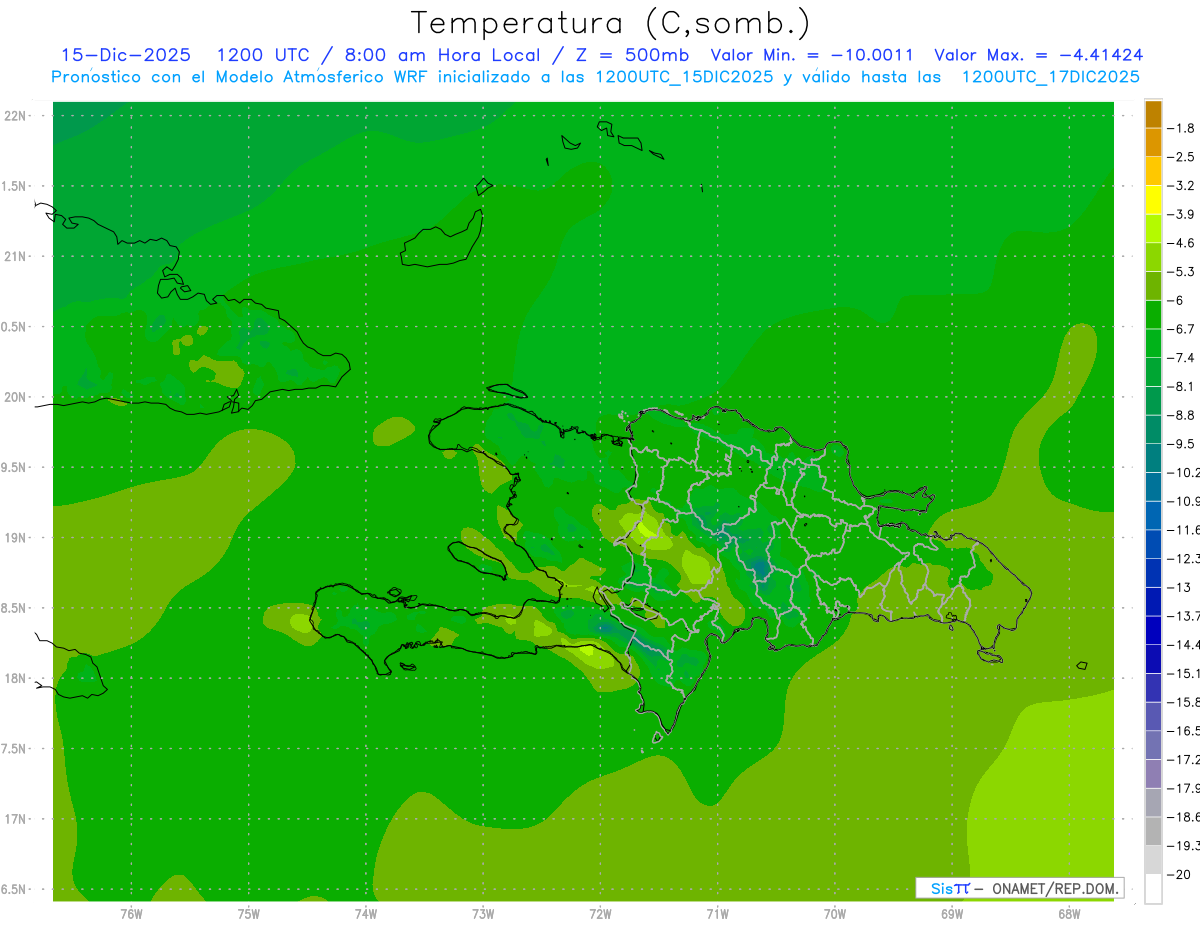Click the '74W' longitude label
The width and height of the screenshot is (1200, 927).
point(366,914)
